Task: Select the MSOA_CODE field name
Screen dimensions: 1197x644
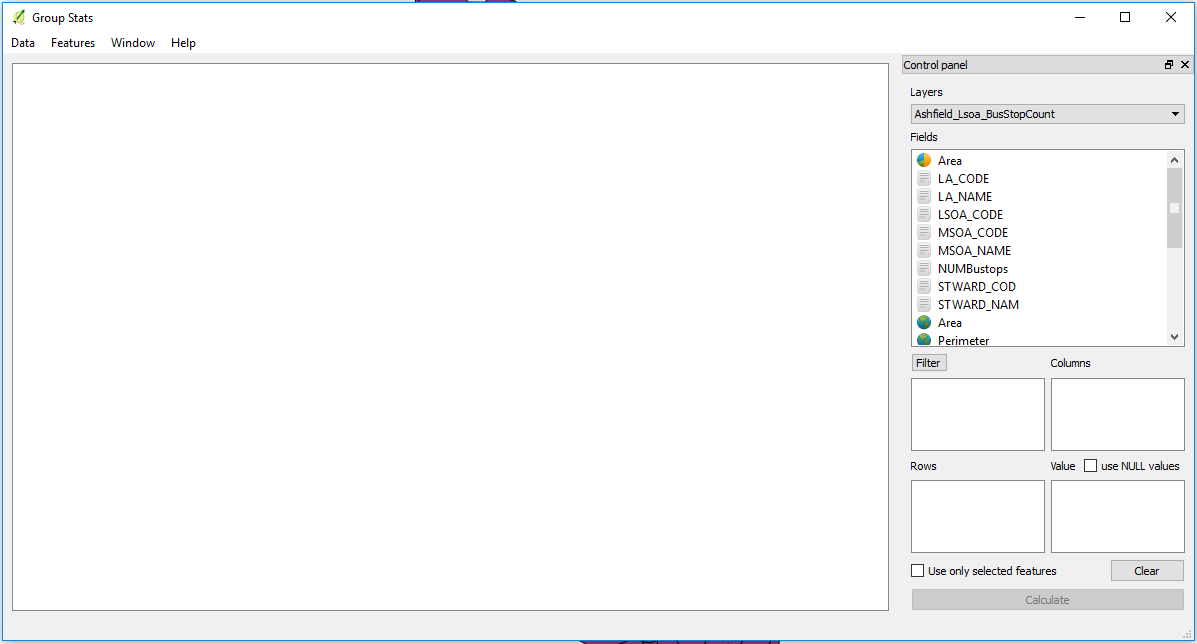Action: (973, 233)
